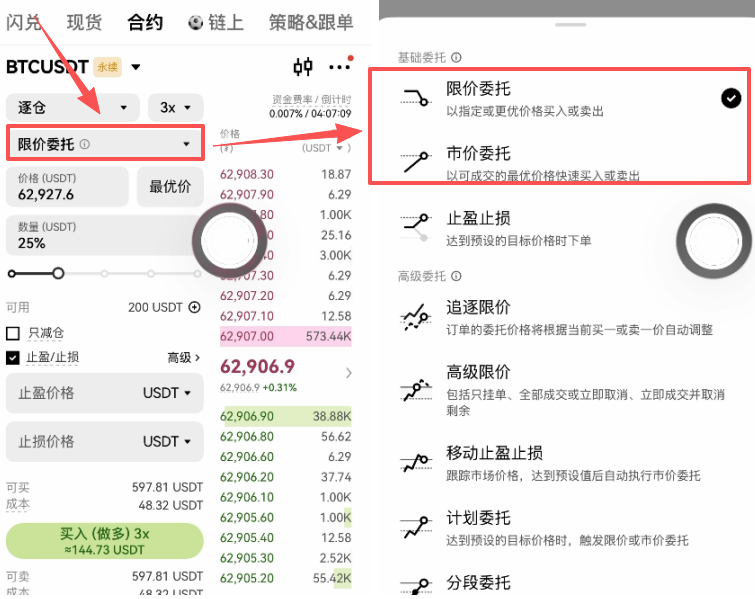Screen dimensions: 755x599
Task: Click the 50% point on the quantity slider
Action: [104, 273]
